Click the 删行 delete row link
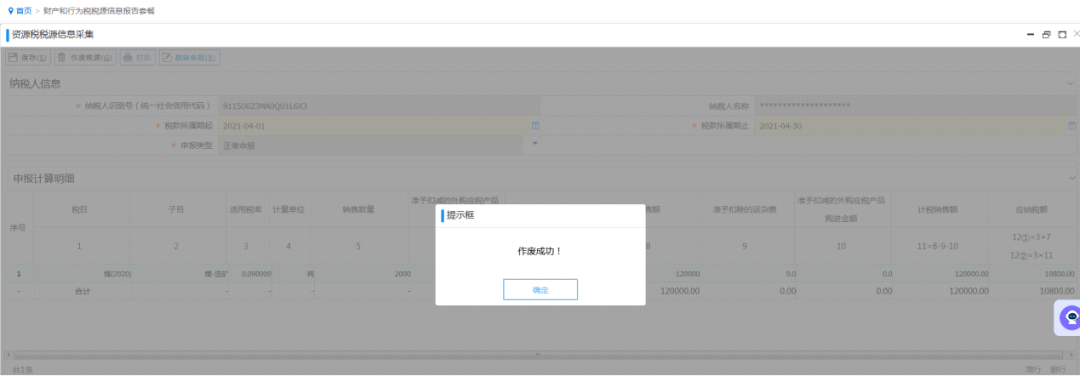The width and height of the screenshot is (1080, 376). [x=1059, y=369]
